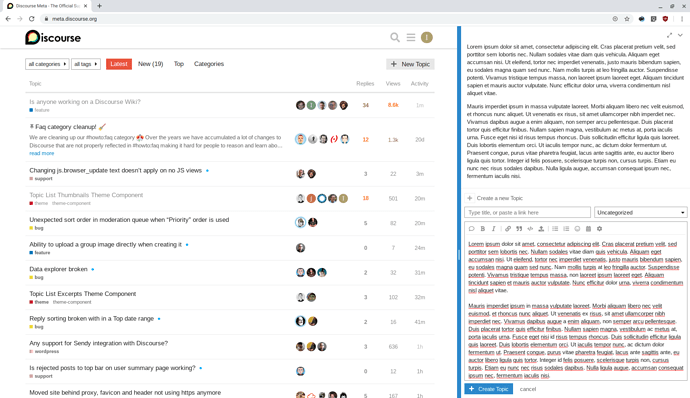
Task: Apply preformatted code formatting in composer
Action: tap(530, 228)
